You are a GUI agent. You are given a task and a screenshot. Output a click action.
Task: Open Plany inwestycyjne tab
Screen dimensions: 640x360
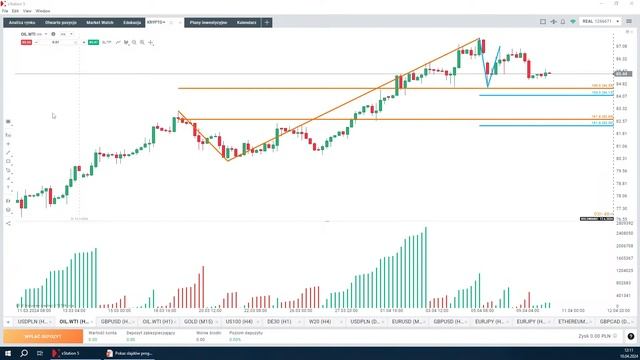208,22
